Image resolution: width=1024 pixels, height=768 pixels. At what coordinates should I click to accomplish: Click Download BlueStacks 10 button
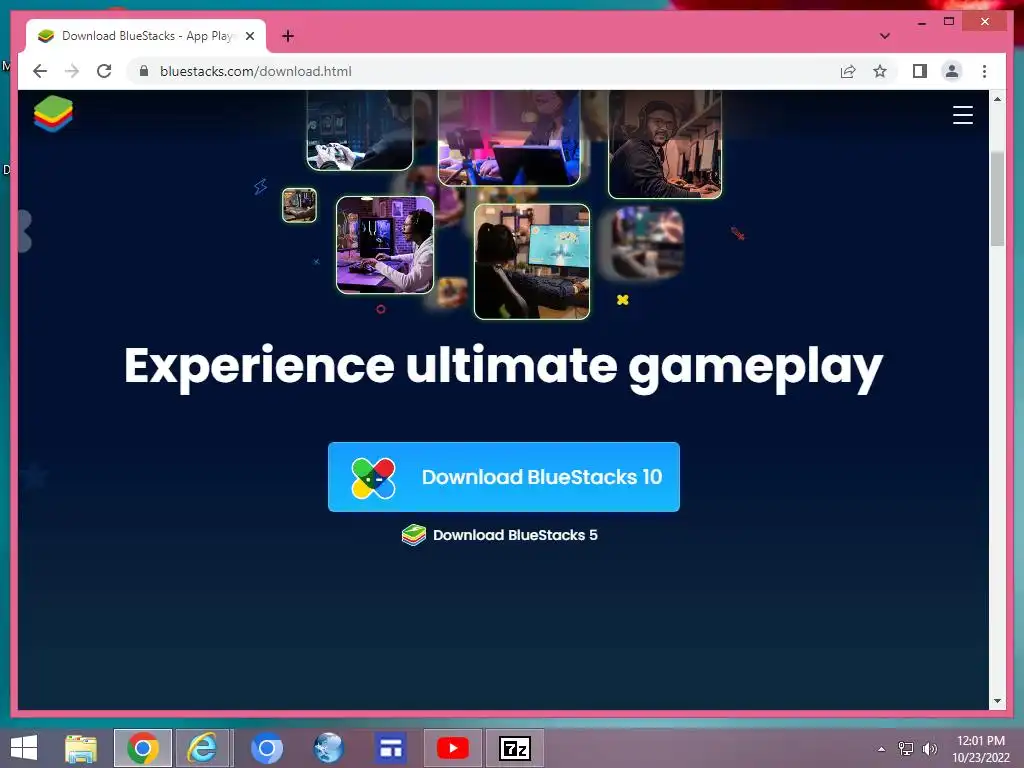504,477
